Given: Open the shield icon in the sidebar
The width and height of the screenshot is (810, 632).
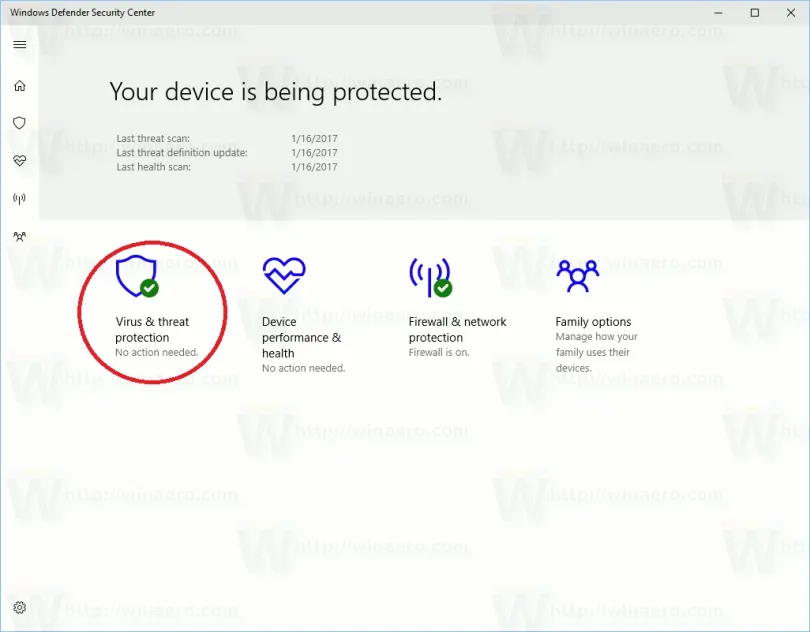Looking at the screenshot, I should [x=20, y=123].
